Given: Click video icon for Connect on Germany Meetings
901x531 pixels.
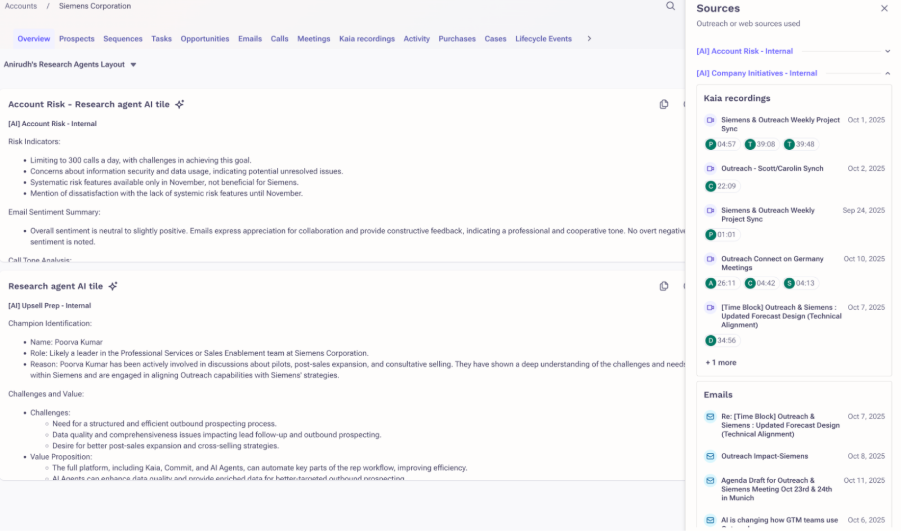Looking at the screenshot, I should point(710,259).
